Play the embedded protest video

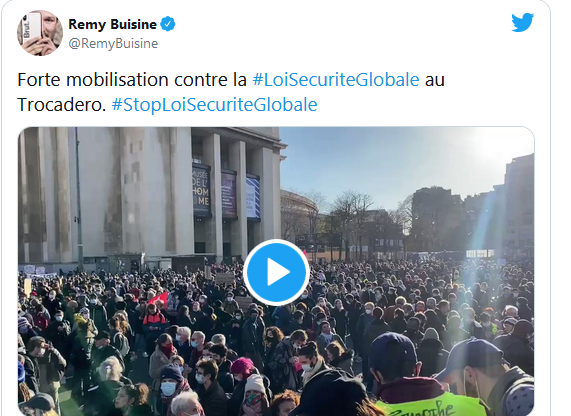tap(276, 272)
